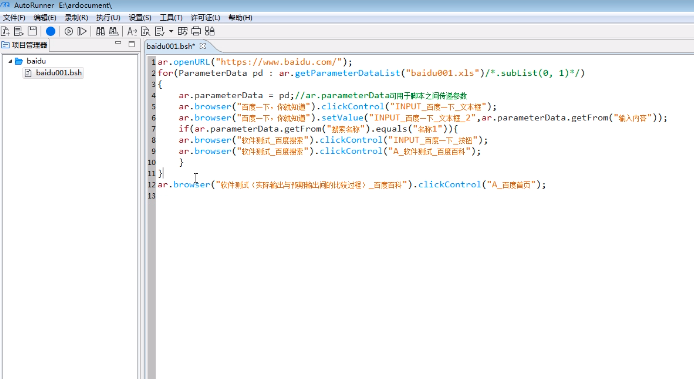Click the first binoculars icon

tap(100, 31)
